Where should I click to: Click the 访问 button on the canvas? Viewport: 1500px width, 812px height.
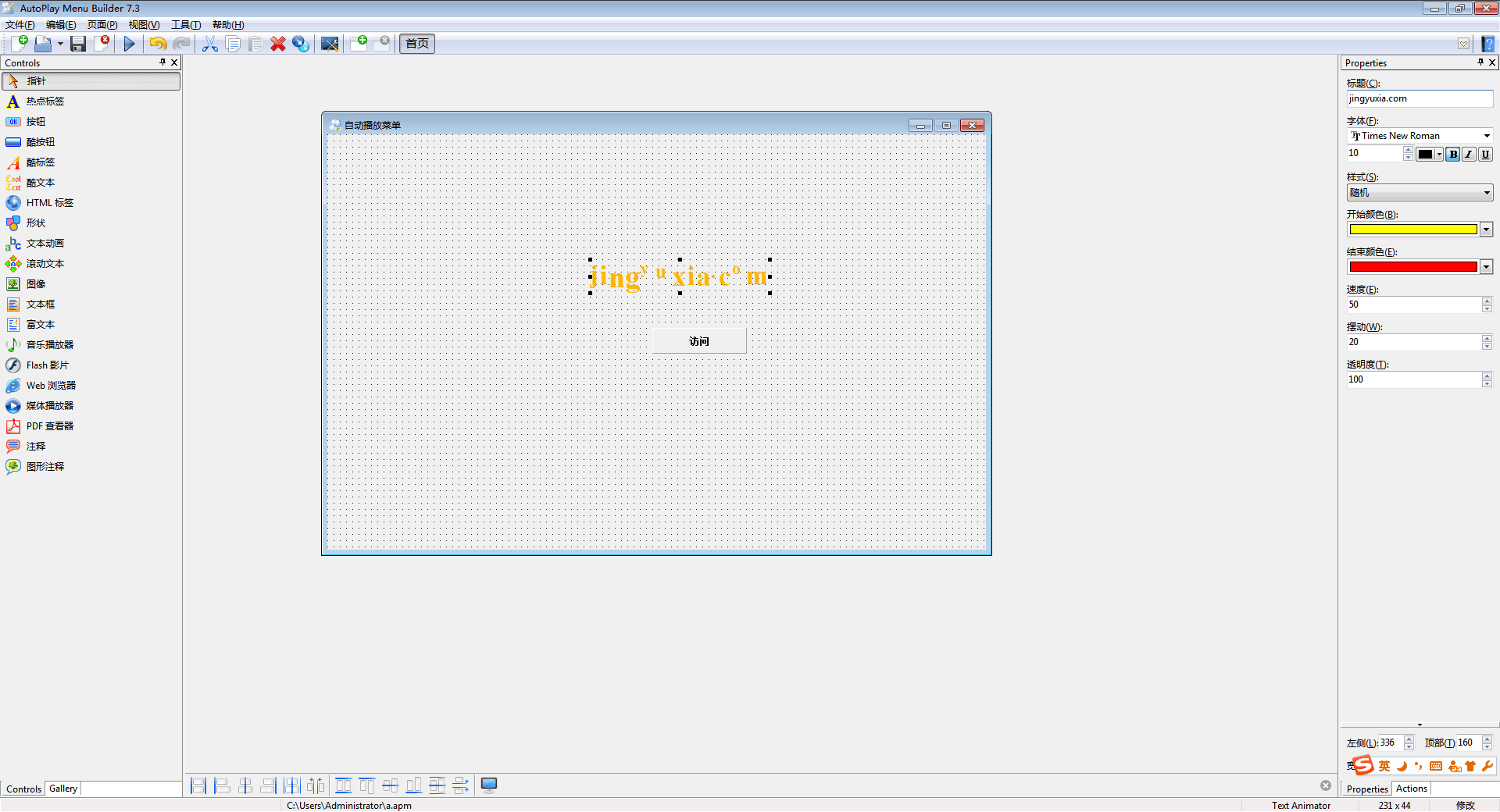pyautogui.click(x=699, y=341)
